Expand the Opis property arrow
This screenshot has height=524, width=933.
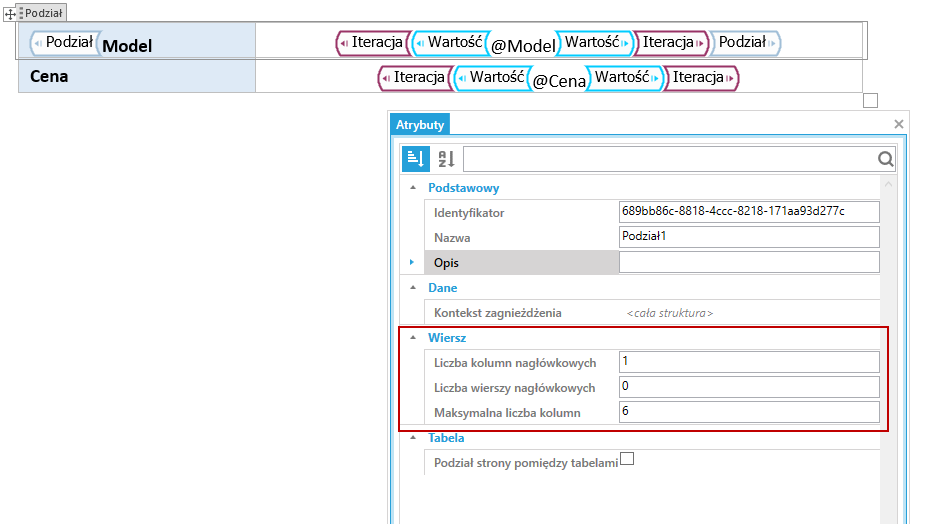[x=412, y=262]
